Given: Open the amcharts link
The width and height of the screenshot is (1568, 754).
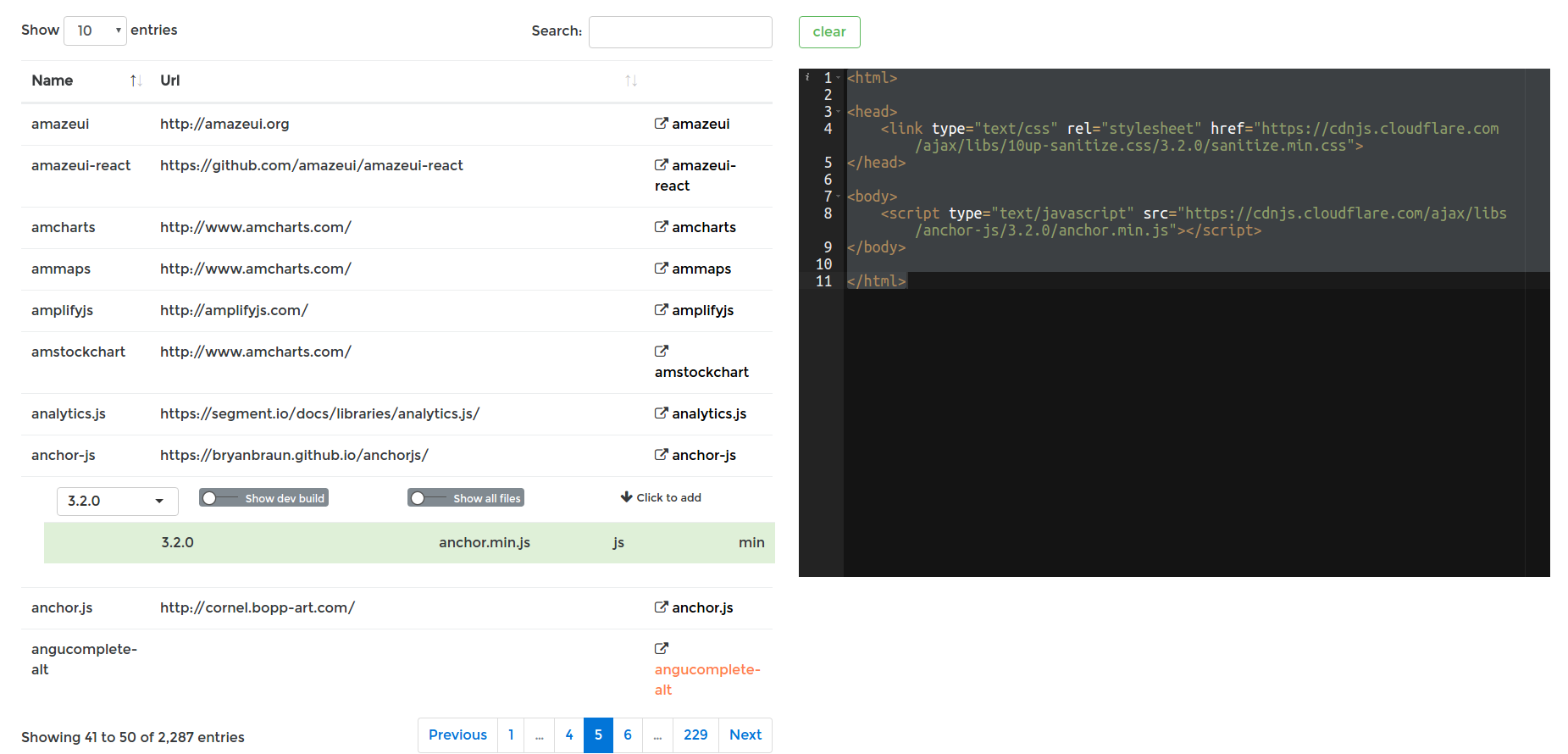Looking at the screenshot, I should click(x=704, y=227).
